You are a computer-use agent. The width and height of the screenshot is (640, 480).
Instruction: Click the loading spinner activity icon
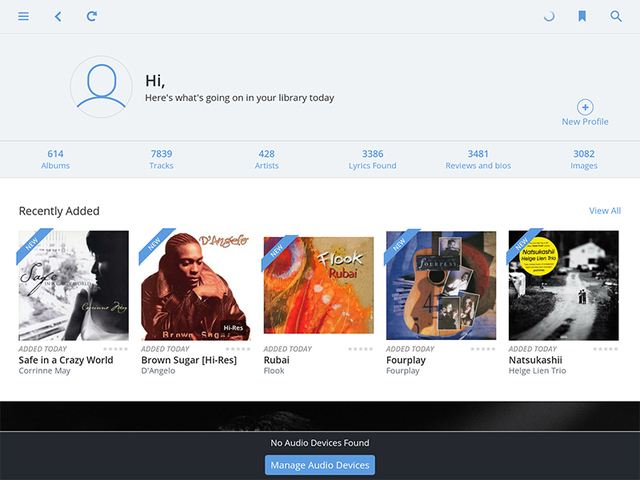point(549,16)
